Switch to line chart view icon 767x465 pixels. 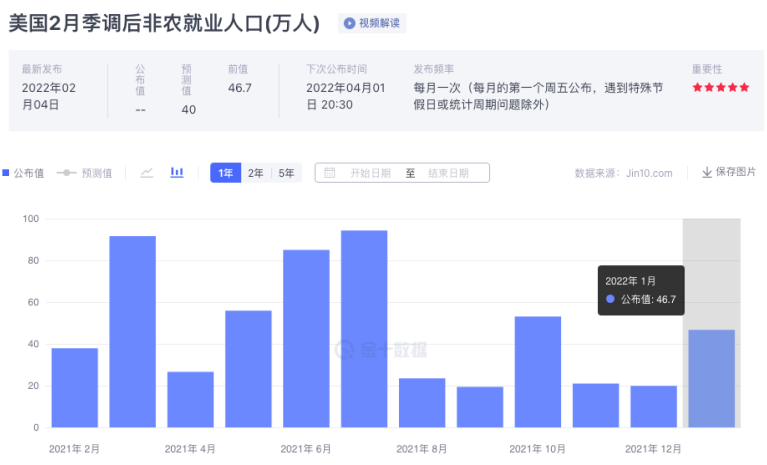[x=147, y=173]
